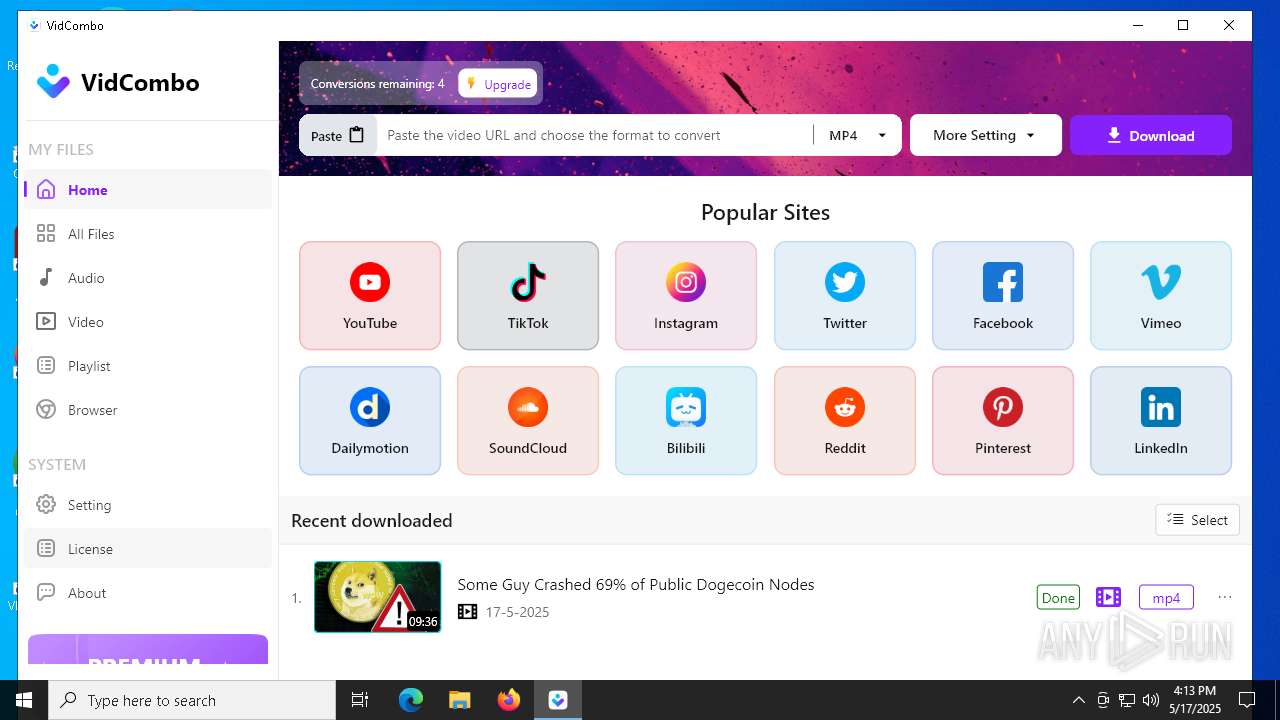Open the Facebook site card

click(x=1003, y=295)
